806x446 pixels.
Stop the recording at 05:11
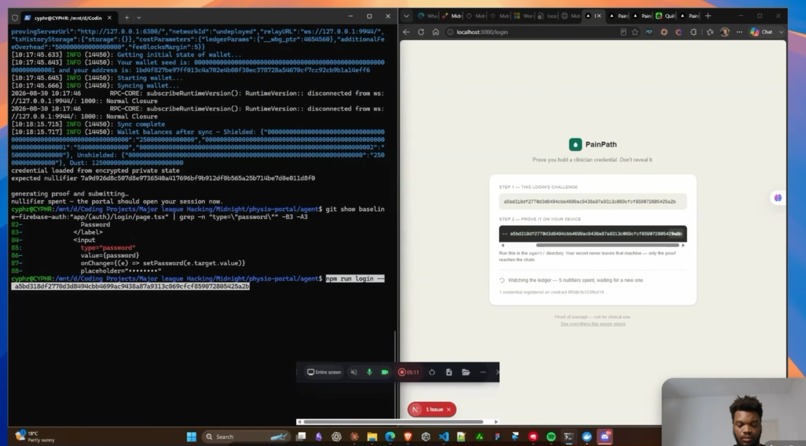(x=408, y=372)
